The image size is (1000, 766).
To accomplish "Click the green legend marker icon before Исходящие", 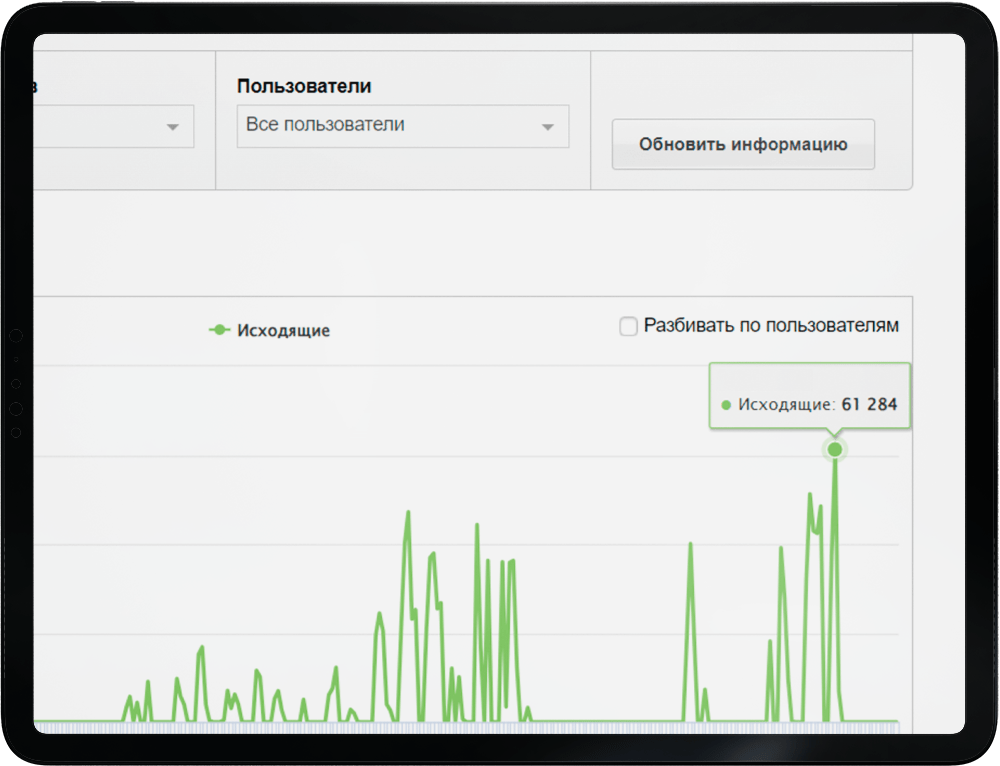I will [x=219, y=330].
